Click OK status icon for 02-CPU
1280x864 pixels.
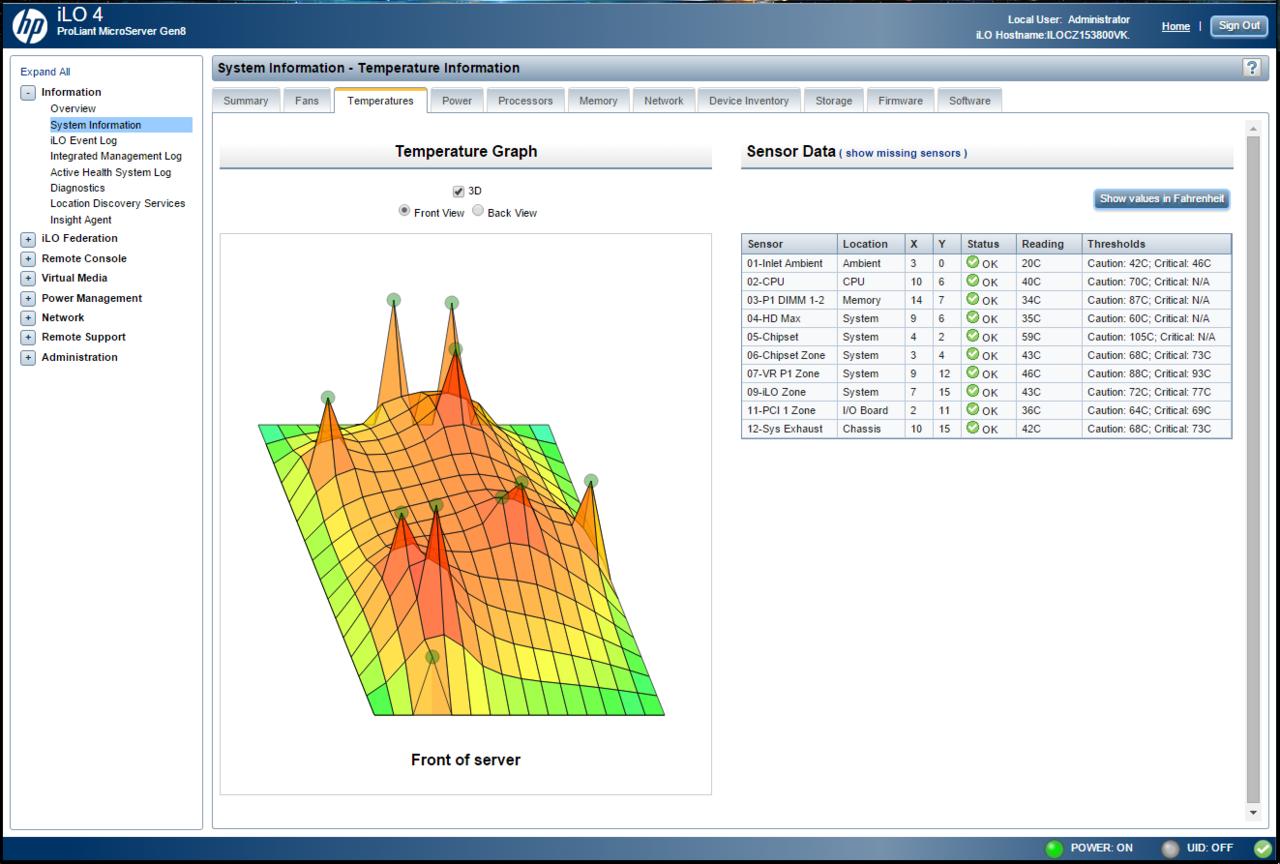point(973,281)
